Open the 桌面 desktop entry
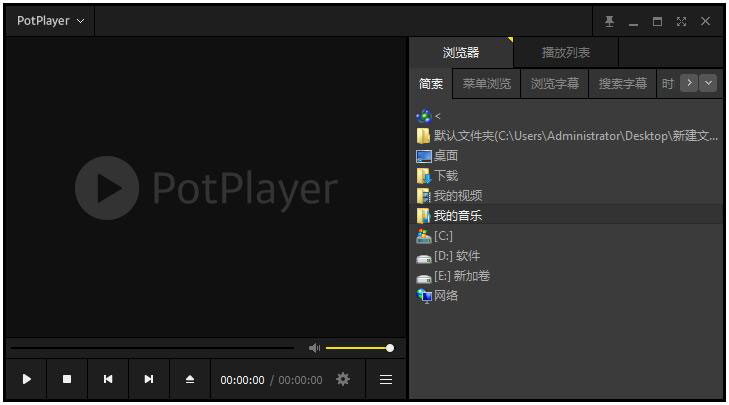 (437, 156)
